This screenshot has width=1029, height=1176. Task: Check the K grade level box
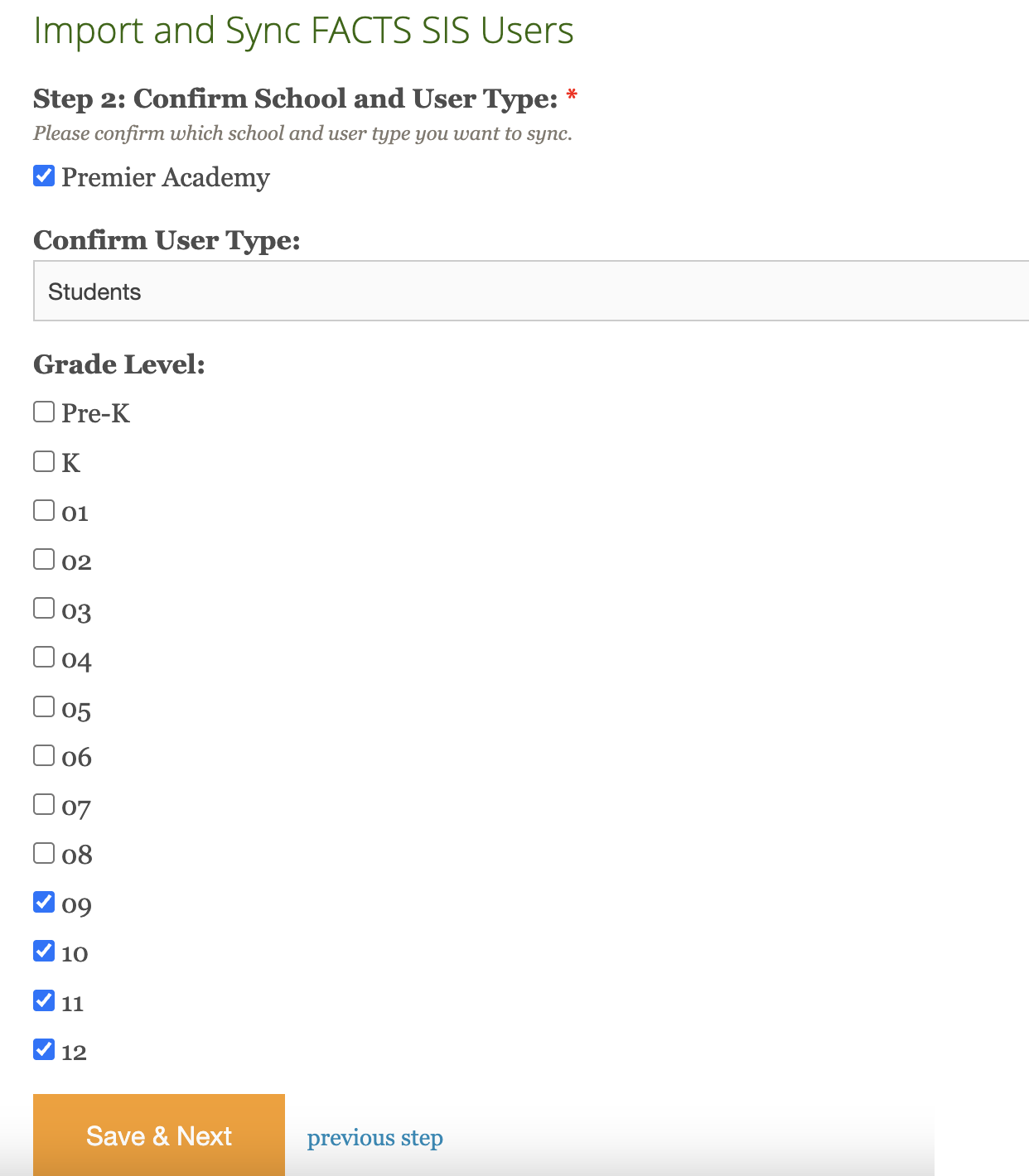click(x=44, y=461)
